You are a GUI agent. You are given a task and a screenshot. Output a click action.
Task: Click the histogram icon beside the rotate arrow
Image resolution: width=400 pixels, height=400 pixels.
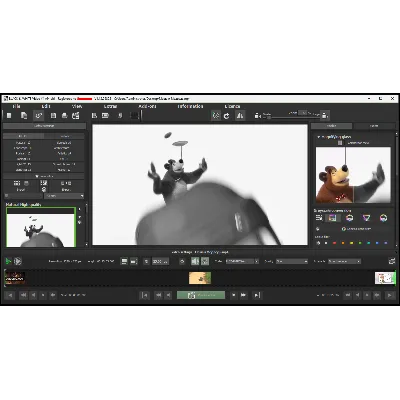tap(240, 116)
